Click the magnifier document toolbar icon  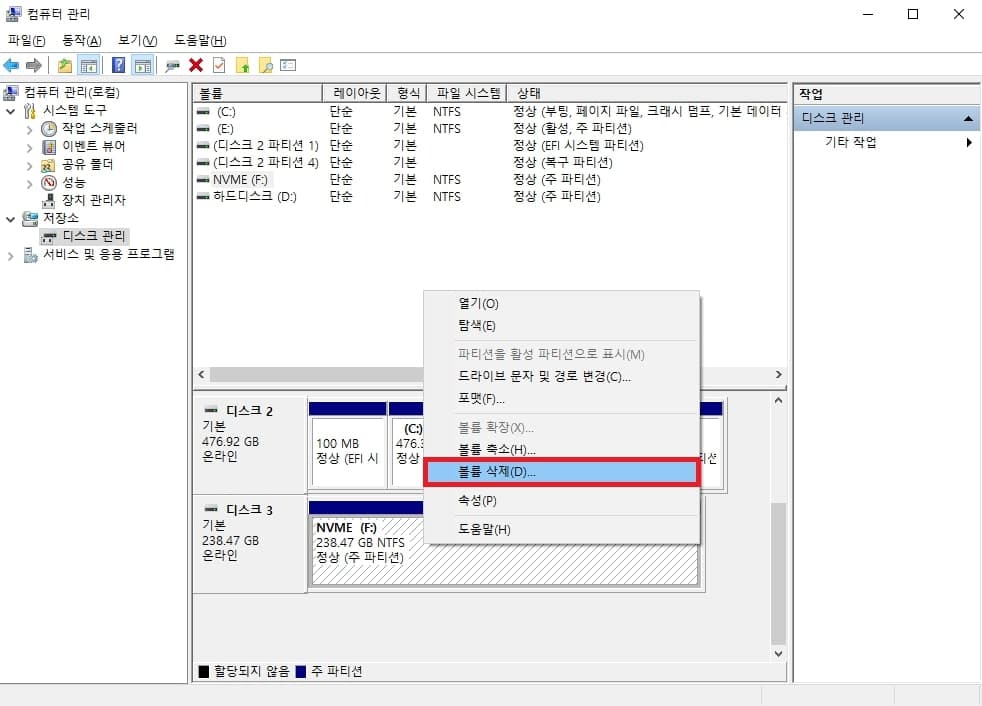(264, 64)
